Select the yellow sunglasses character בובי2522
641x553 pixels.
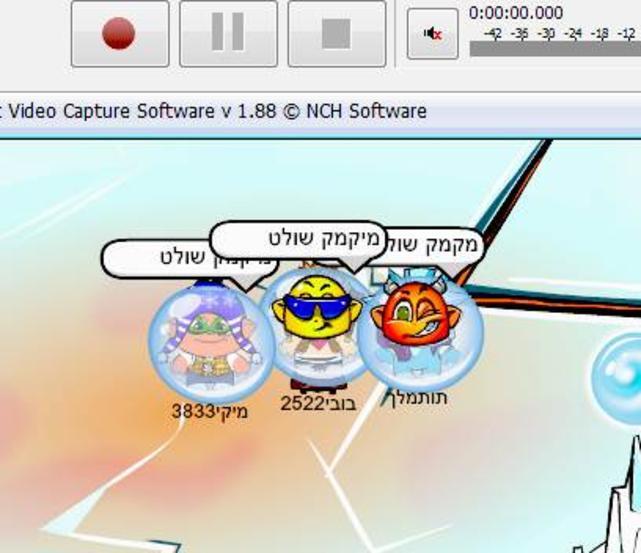[x=317, y=327]
